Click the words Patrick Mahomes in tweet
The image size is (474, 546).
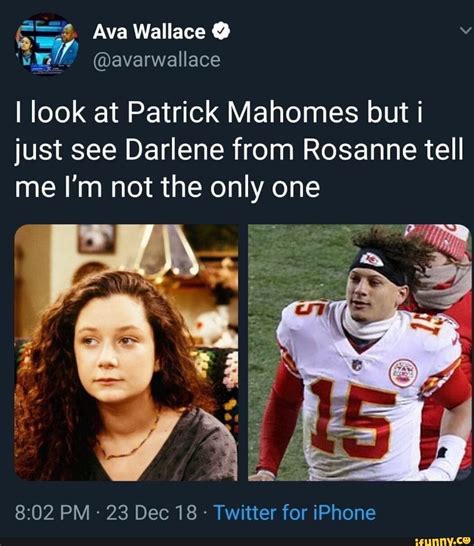click(242, 112)
